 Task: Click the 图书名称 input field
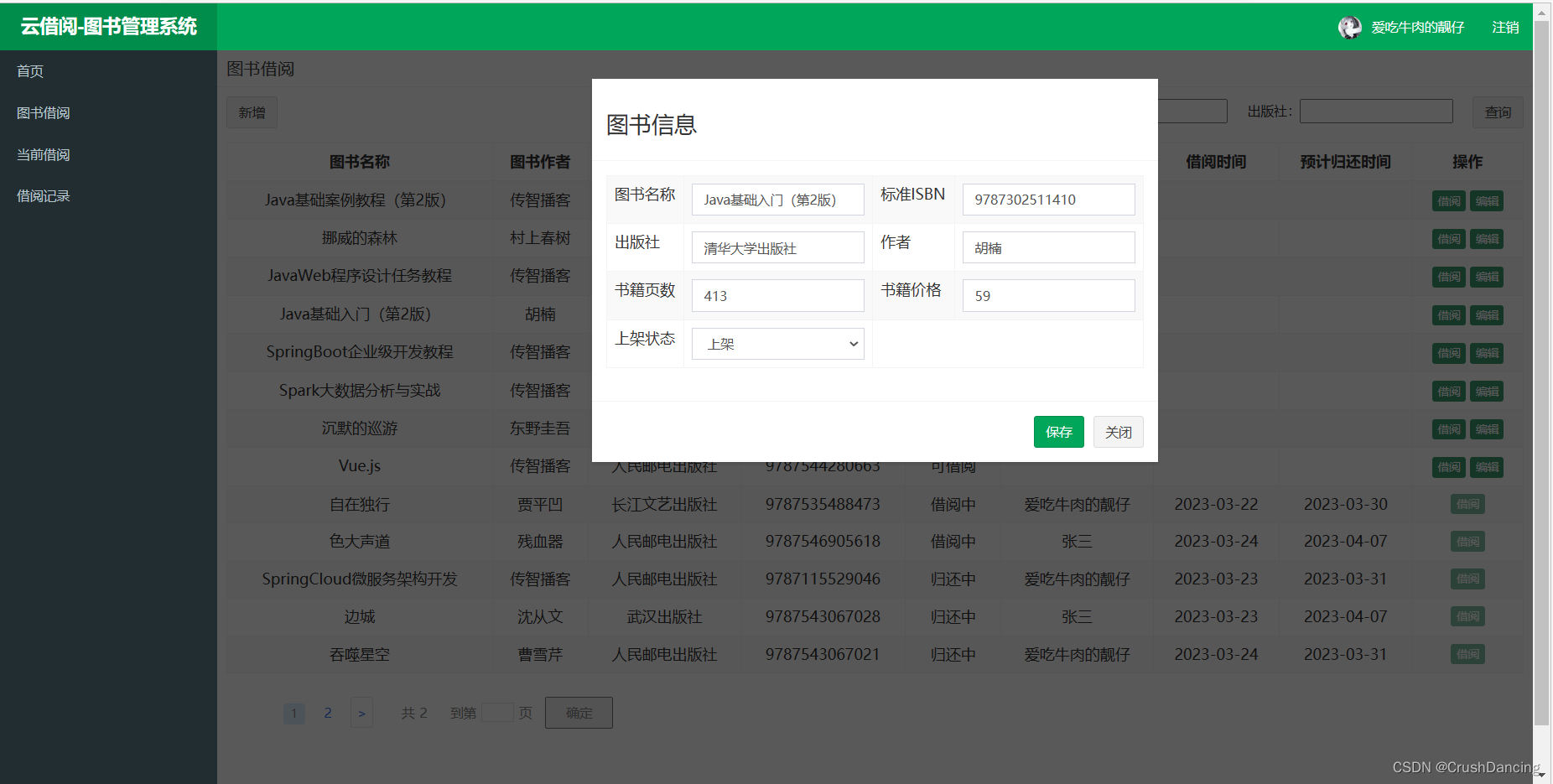tap(778, 200)
